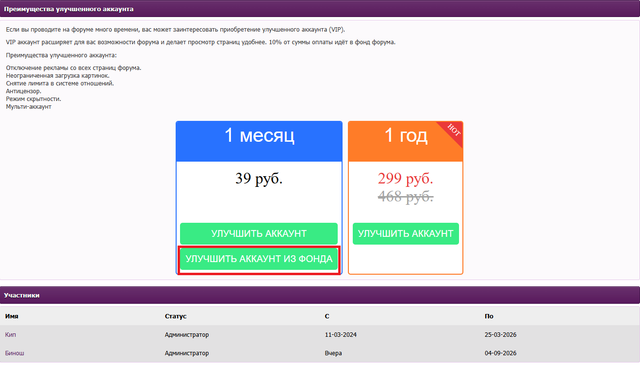Click the HOT corner ribbon badge
Viewport: 640px width, 365px height.
tap(453, 130)
